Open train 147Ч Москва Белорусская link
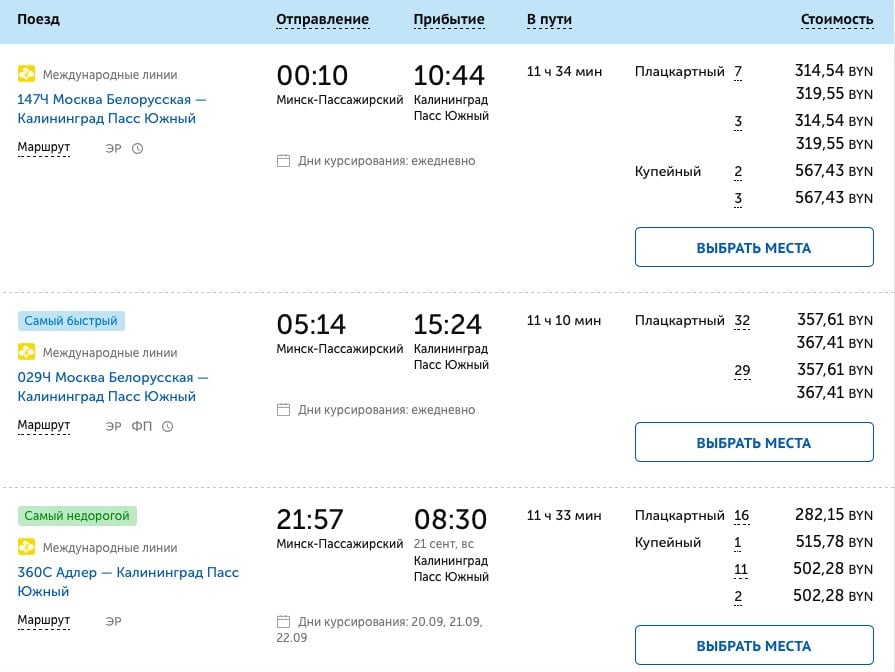 [112, 108]
